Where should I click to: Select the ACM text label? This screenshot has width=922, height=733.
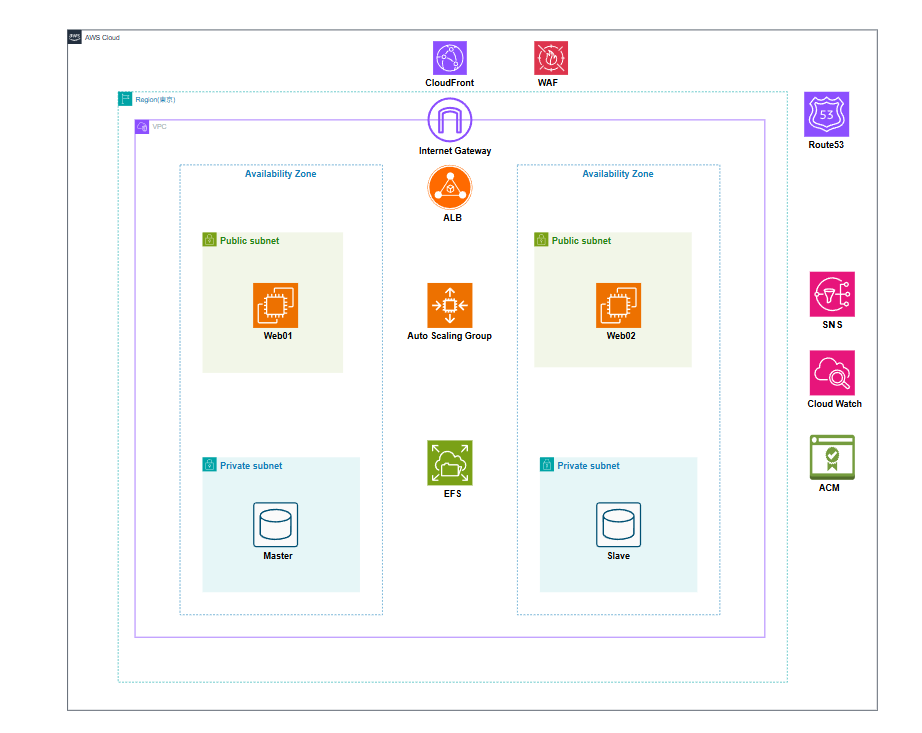pos(830,488)
